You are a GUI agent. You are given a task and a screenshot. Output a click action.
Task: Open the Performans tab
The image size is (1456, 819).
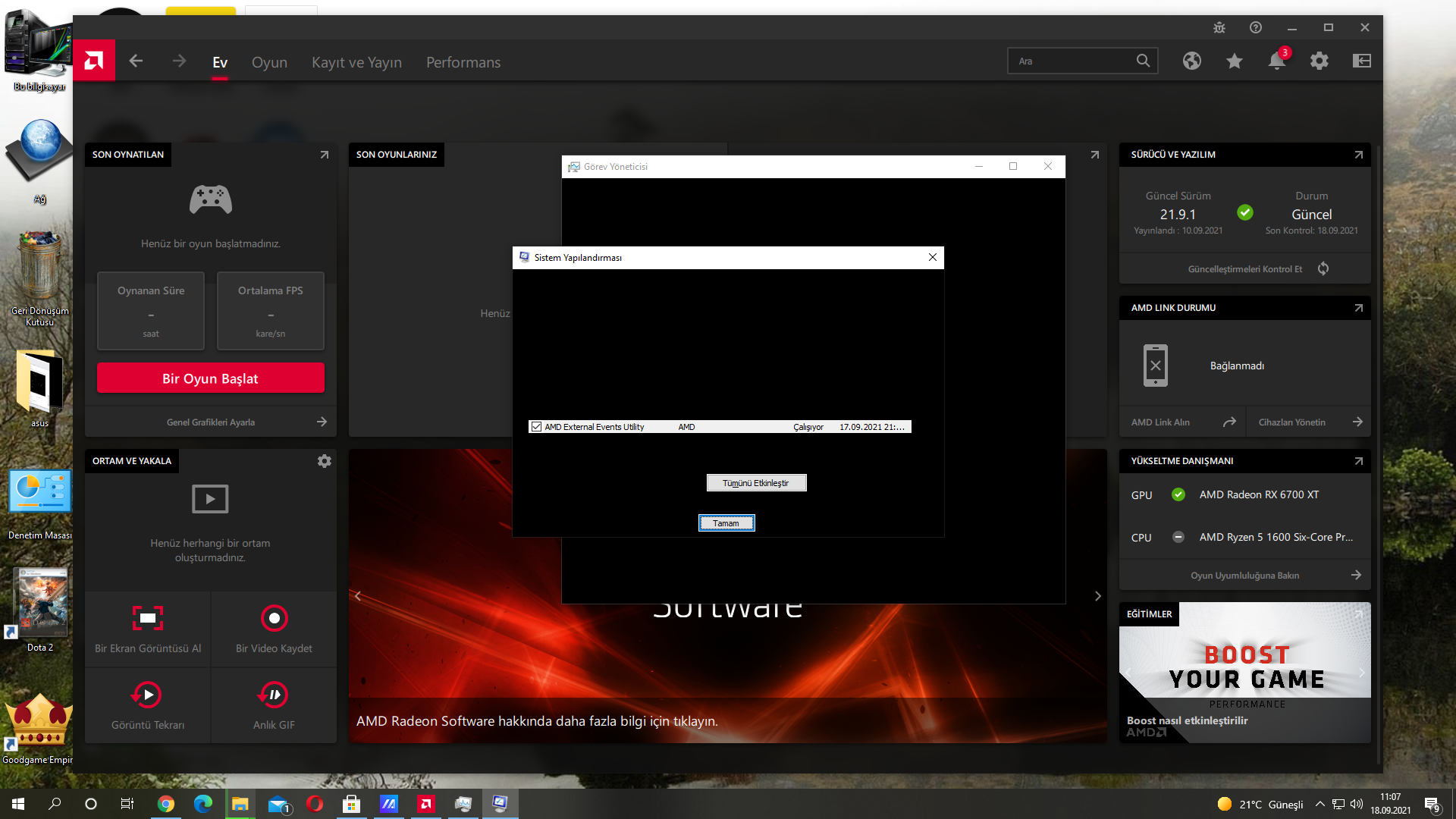tap(463, 62)
